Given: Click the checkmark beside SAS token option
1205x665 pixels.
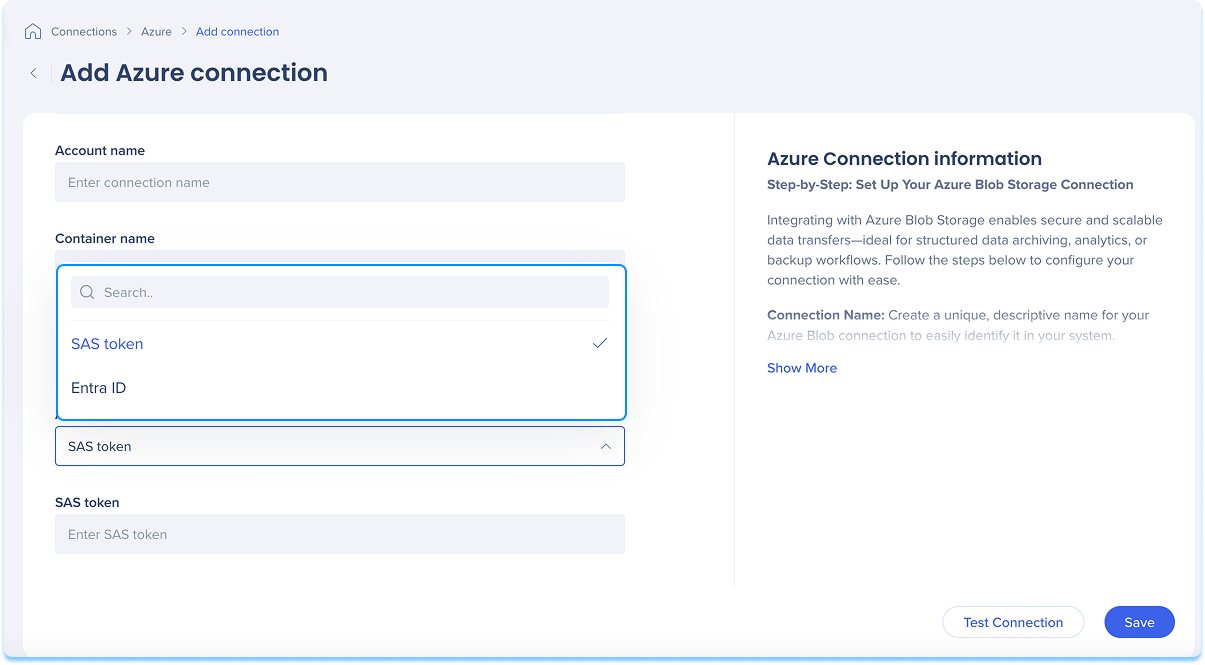Looking at the screenshot, I should 600,343.
